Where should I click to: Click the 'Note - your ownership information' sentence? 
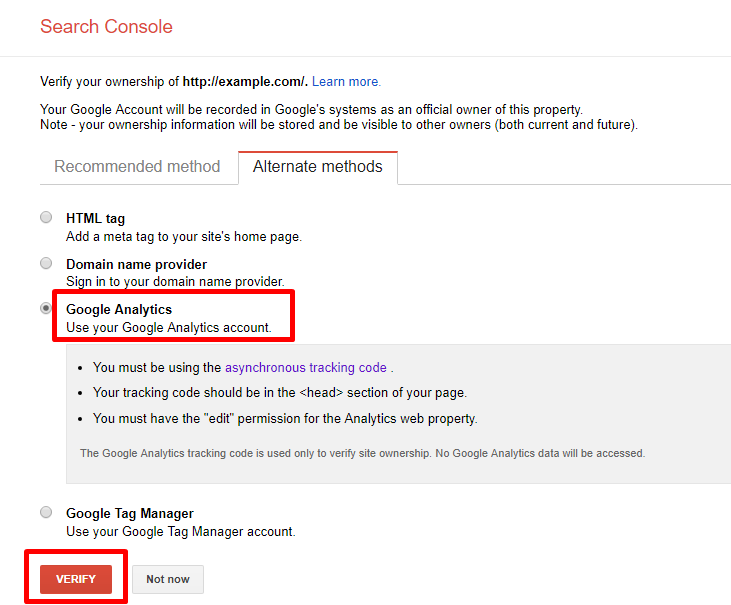pyautogui.click(x=339, y=124)
